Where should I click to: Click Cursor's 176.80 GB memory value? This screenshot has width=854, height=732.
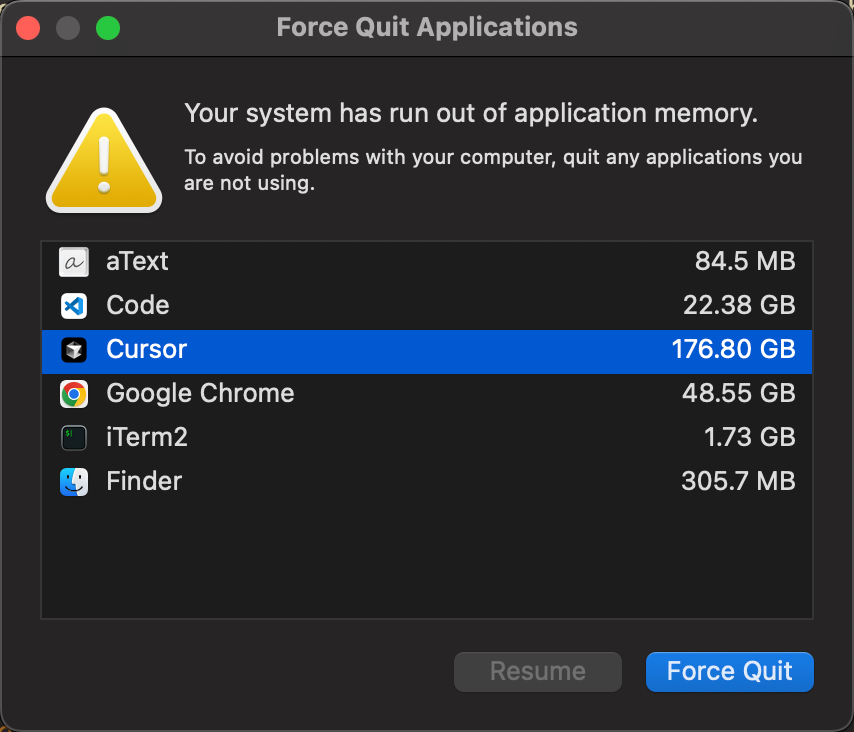pyautogui.click(x=733, y=350)
